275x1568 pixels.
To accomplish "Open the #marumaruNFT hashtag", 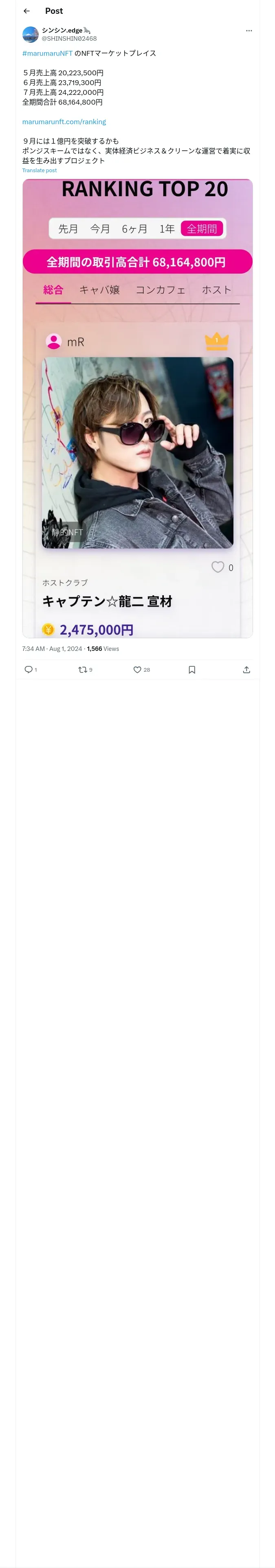I will pos(48,54).
